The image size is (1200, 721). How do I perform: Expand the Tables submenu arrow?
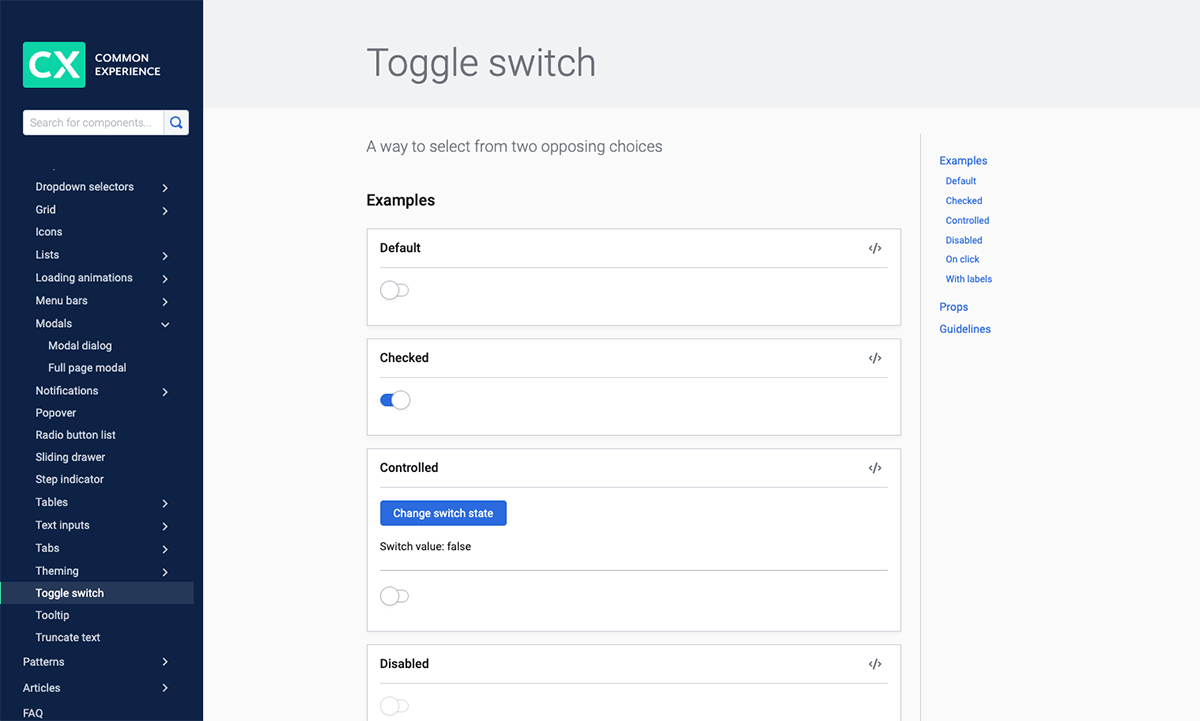tap(165, 503)
